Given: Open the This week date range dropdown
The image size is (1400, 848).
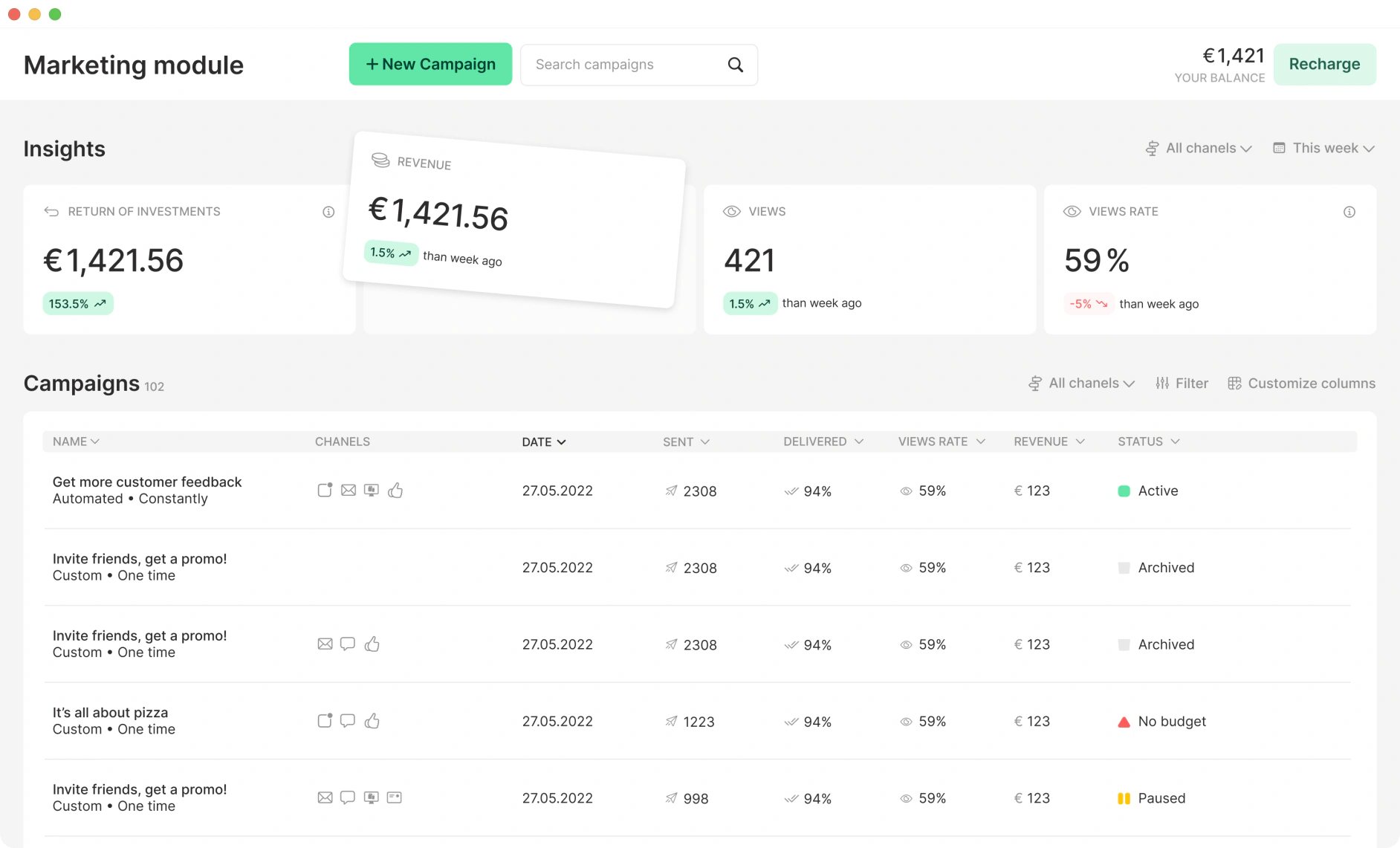Looking at the screenshot, I should click(x=1323, y=148).
